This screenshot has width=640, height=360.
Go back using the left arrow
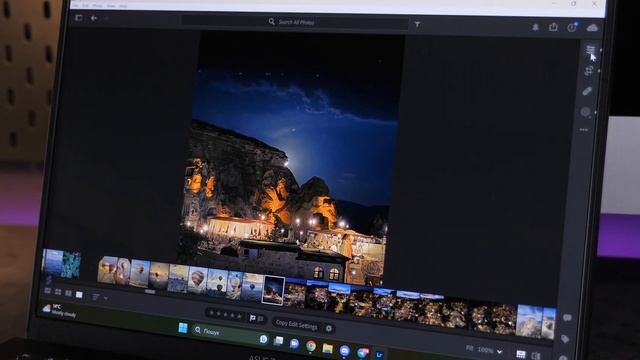coord(94,18)
